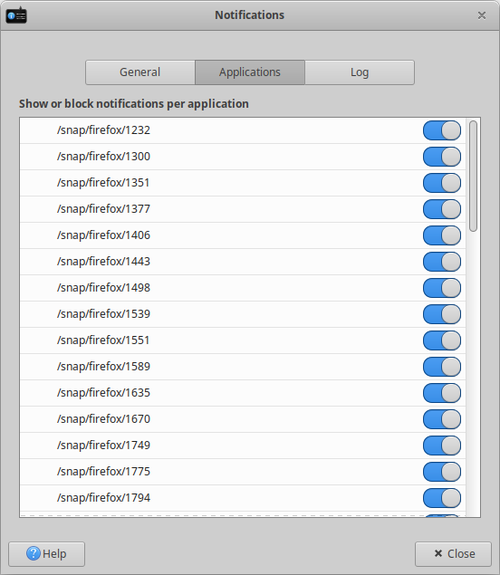
Task: Switch to the General tab
Action: click(x=140, y=72)
